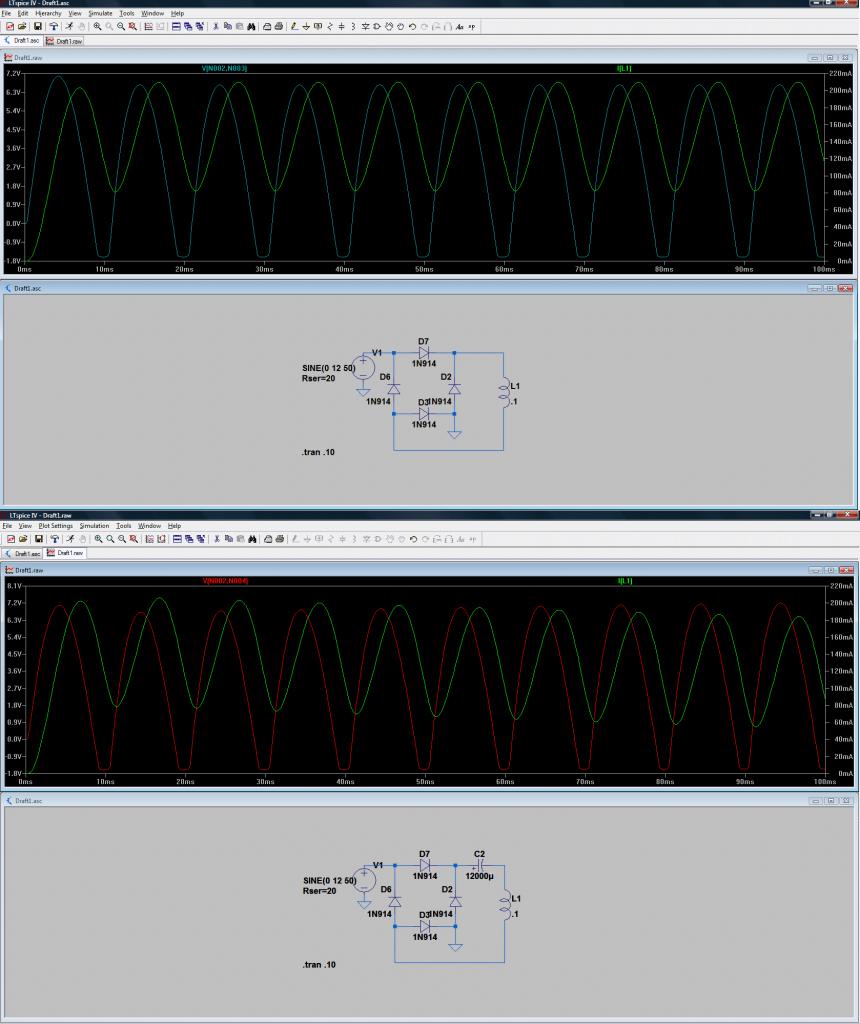Save the schematic via top toolbar disk icon
Viewport: 860px width, 1024px height.
[x=37, y=27]
